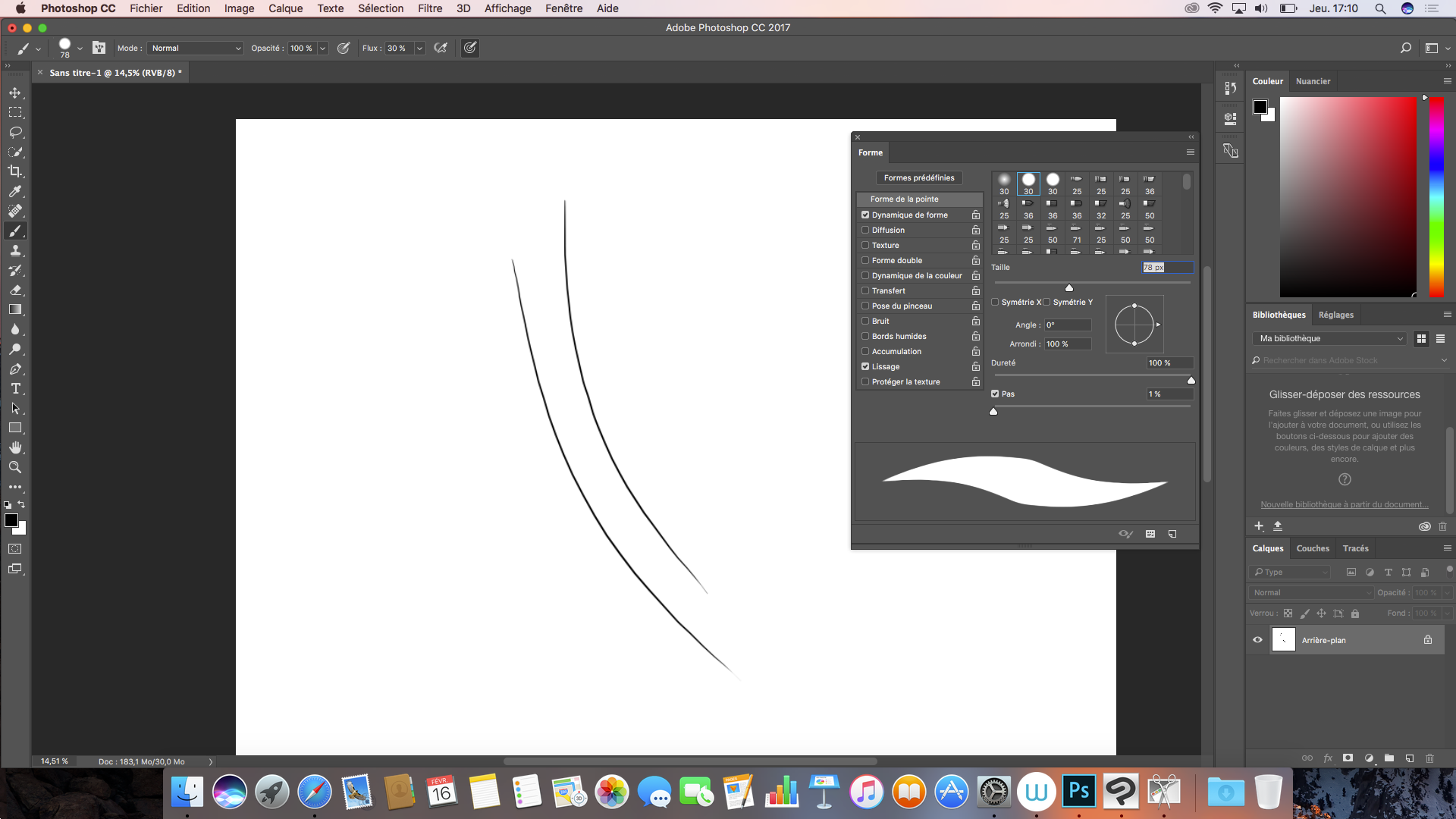This screenshot has height=819, width=1456.
Task: Select the Clone Stamp tool
Action: coord(15,250)
